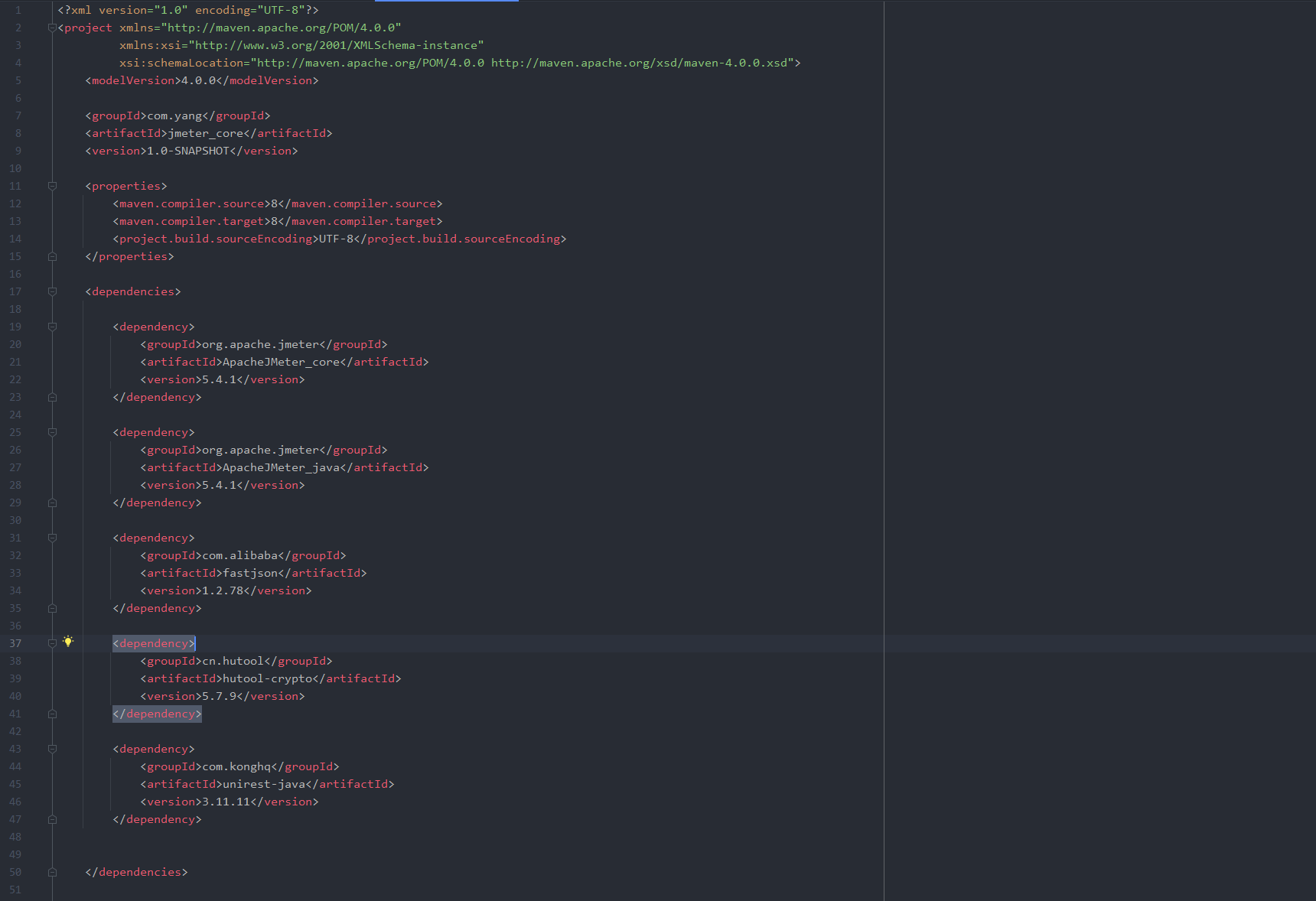Viewport: 1316px width, 901px height.
Task: Click version "5.4.1" on line 28
Action: click(220, 485)
